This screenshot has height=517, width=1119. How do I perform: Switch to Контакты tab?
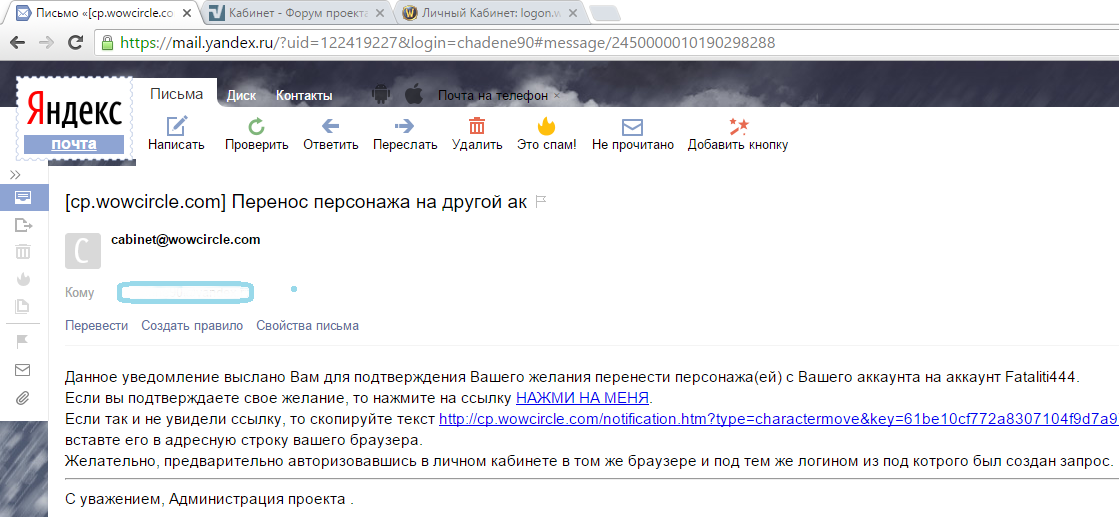304,95
